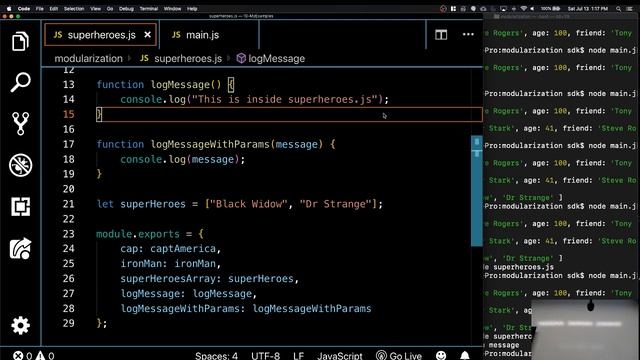Image resolution: width=640 pixels, height=360 pixels.
Task: Open the Selection menu
Action: tap(74, 8)
